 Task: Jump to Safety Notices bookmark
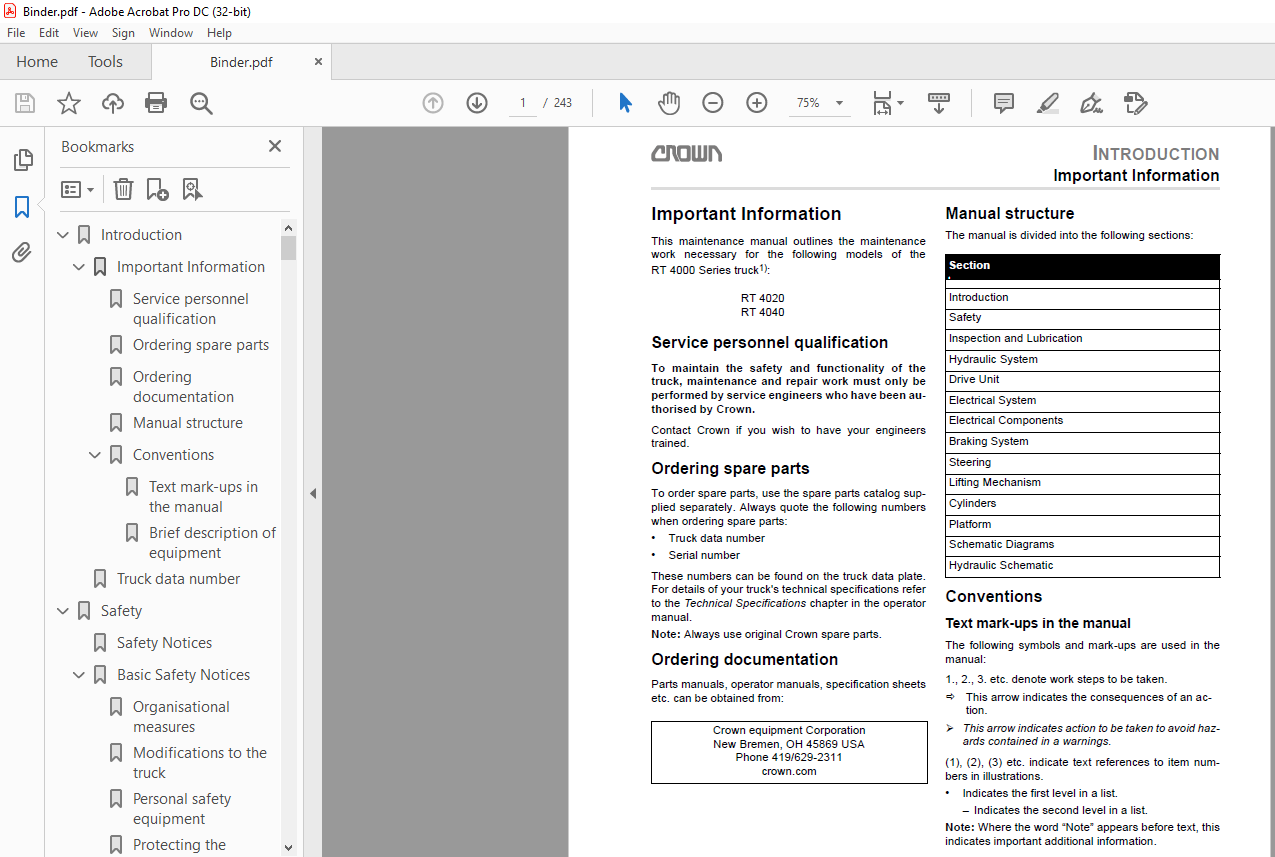[x=164, y=643]
